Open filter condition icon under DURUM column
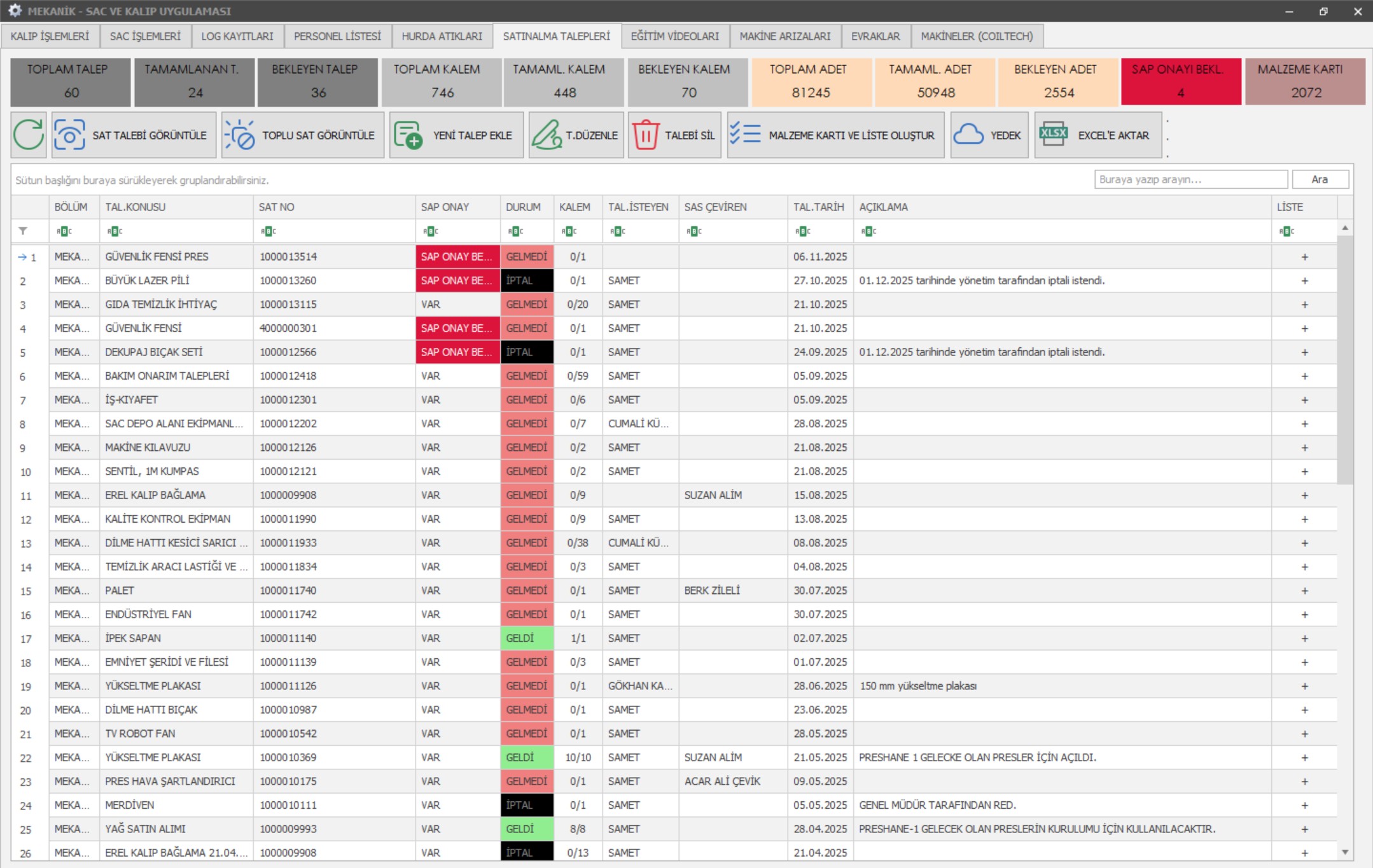This screenshot has height=868, width=1373. click(x=516, y=231)
